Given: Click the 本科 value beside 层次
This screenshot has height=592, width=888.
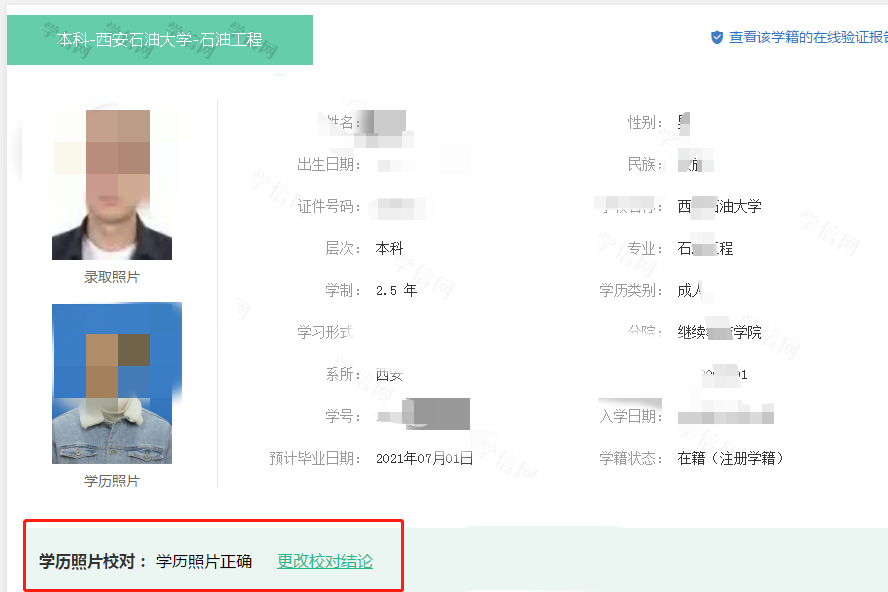Looking at the screenshot, I should pos(389,248).
